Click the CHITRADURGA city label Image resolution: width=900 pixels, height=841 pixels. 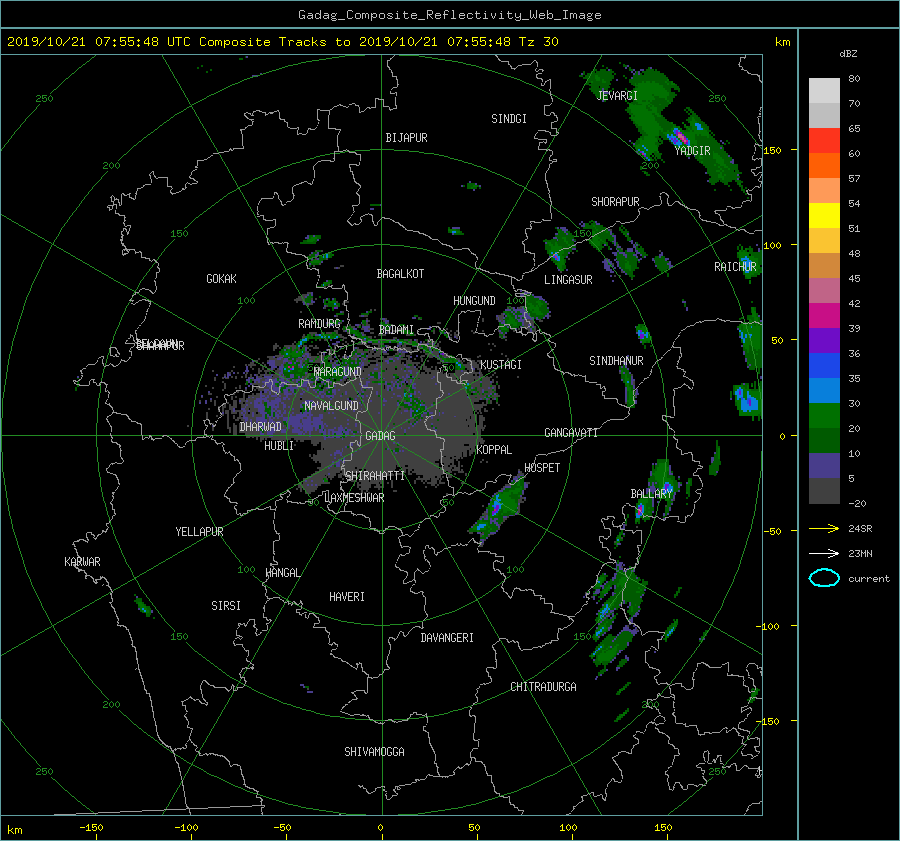(x=543, y=687)
